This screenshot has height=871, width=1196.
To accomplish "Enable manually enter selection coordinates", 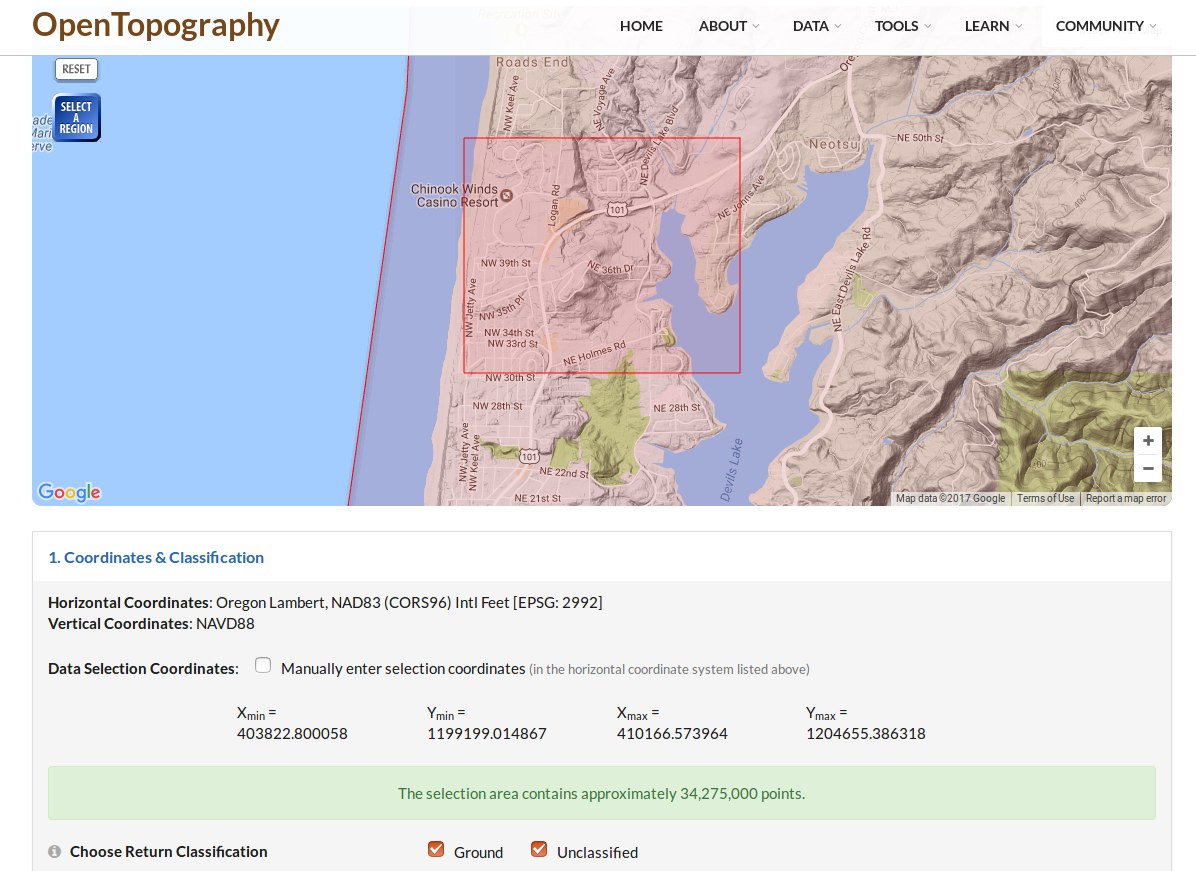I will click(x=263, y=666).
